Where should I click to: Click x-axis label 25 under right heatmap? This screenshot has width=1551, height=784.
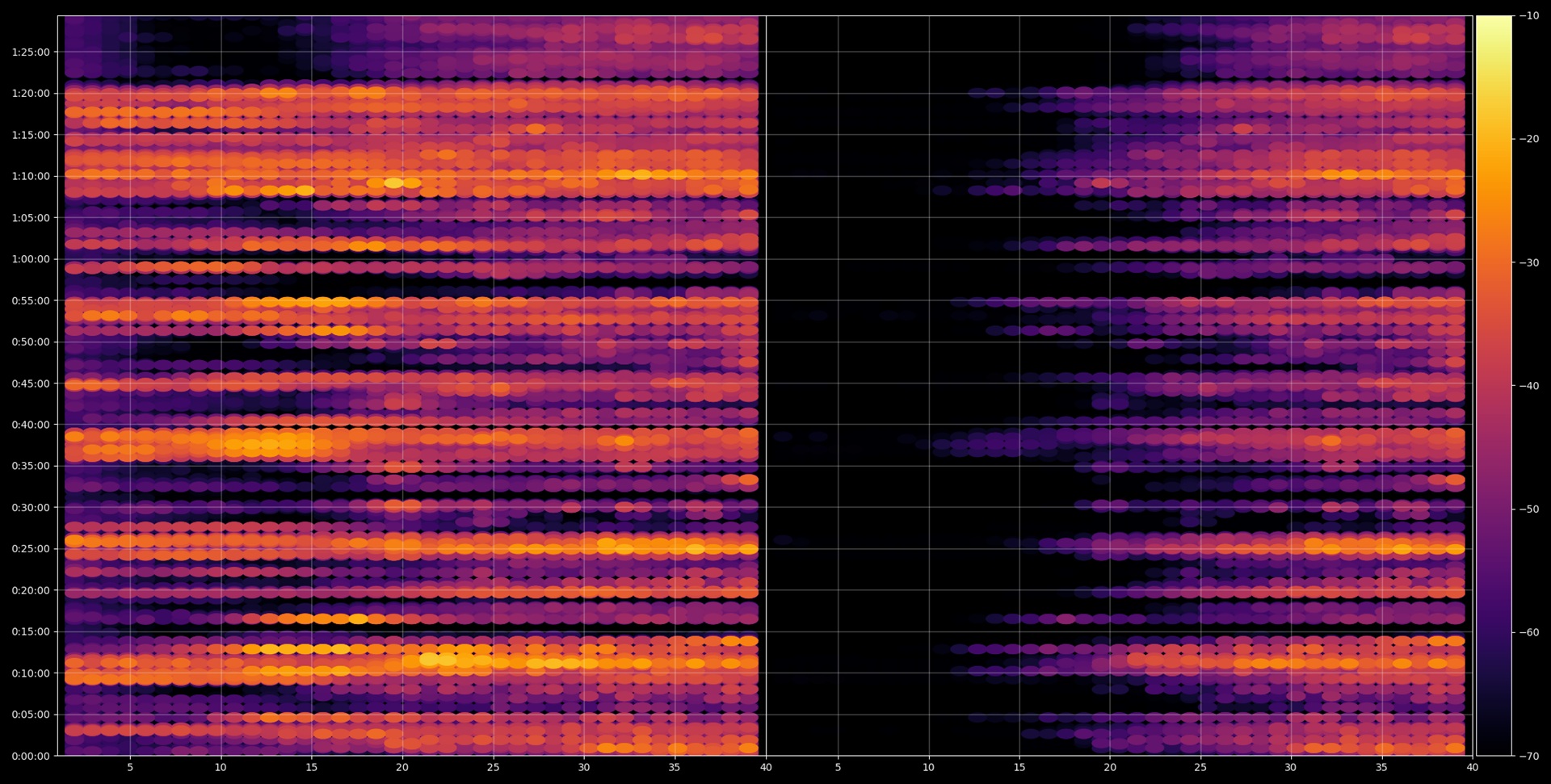coord(1200,768)
